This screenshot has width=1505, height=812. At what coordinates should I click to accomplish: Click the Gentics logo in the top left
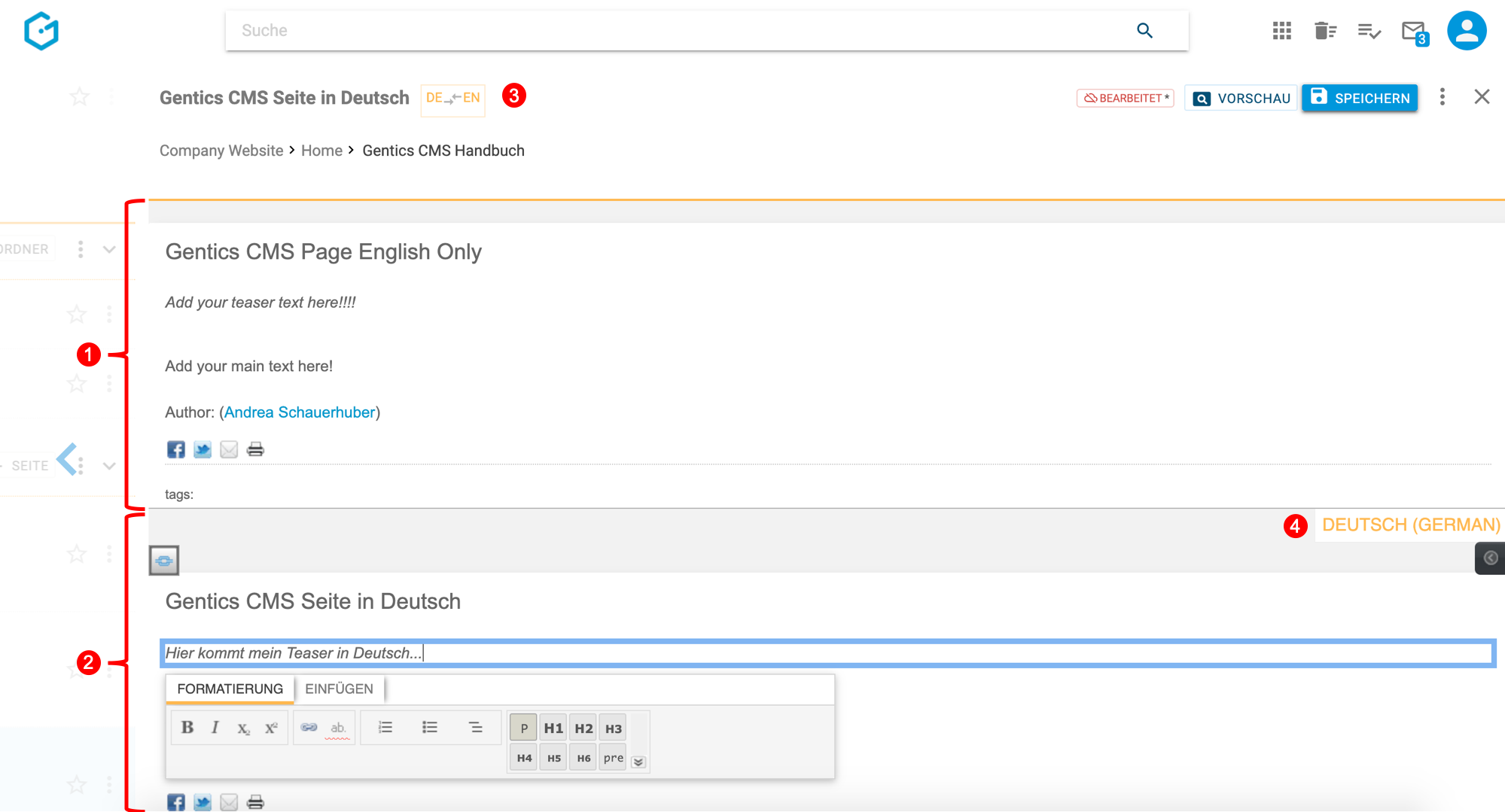pos(41,31)
